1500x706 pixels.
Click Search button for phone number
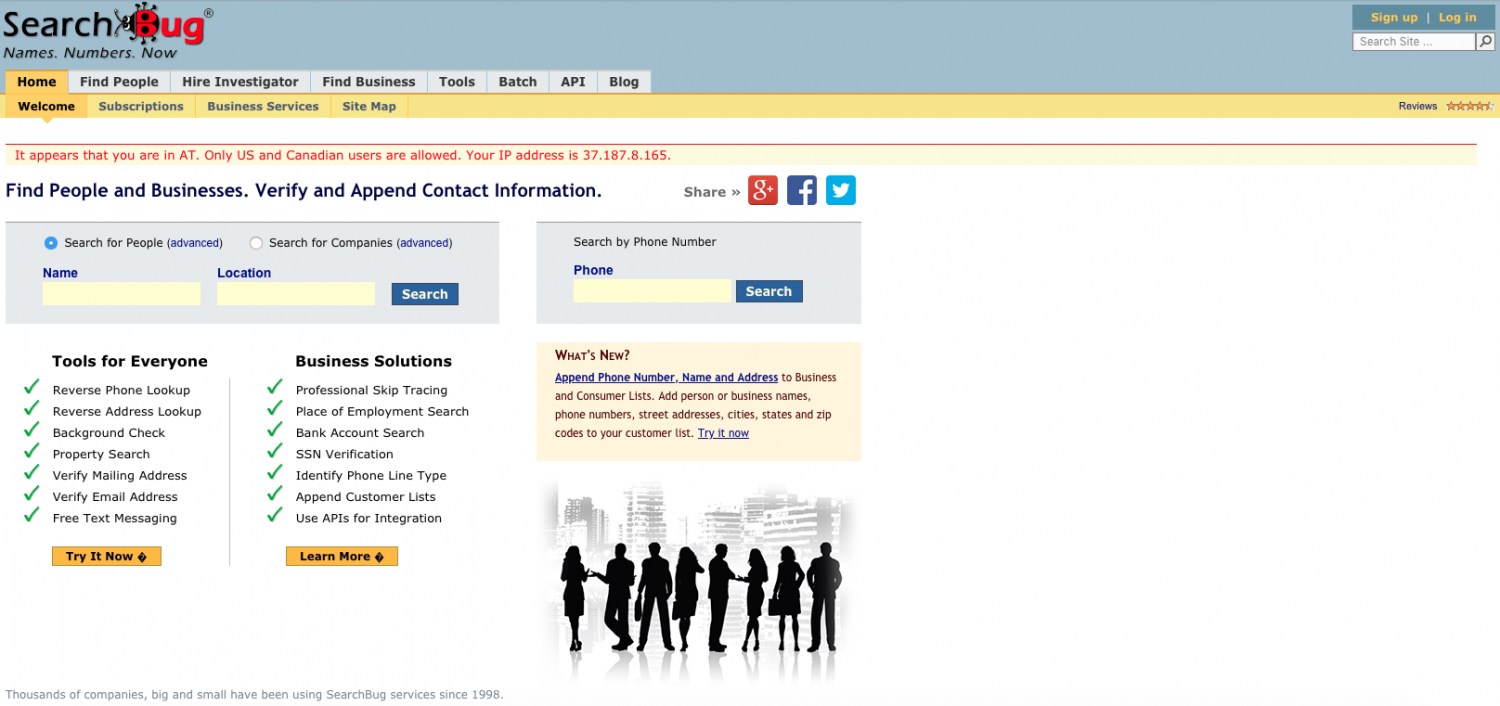[x=769, y=291]
